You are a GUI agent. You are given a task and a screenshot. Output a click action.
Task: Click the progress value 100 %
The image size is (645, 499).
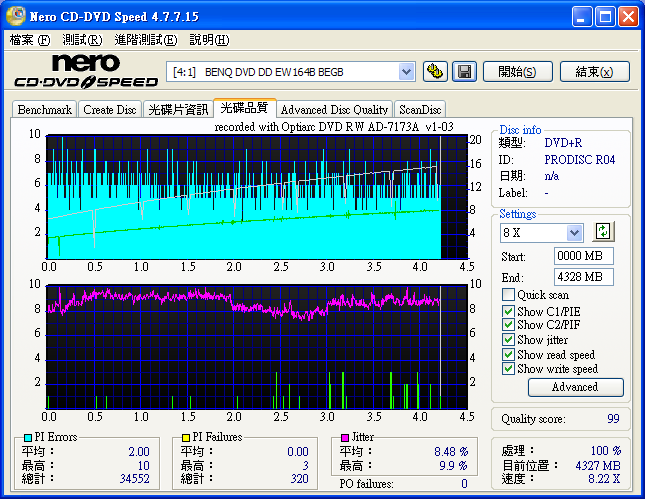pos(606,451)
